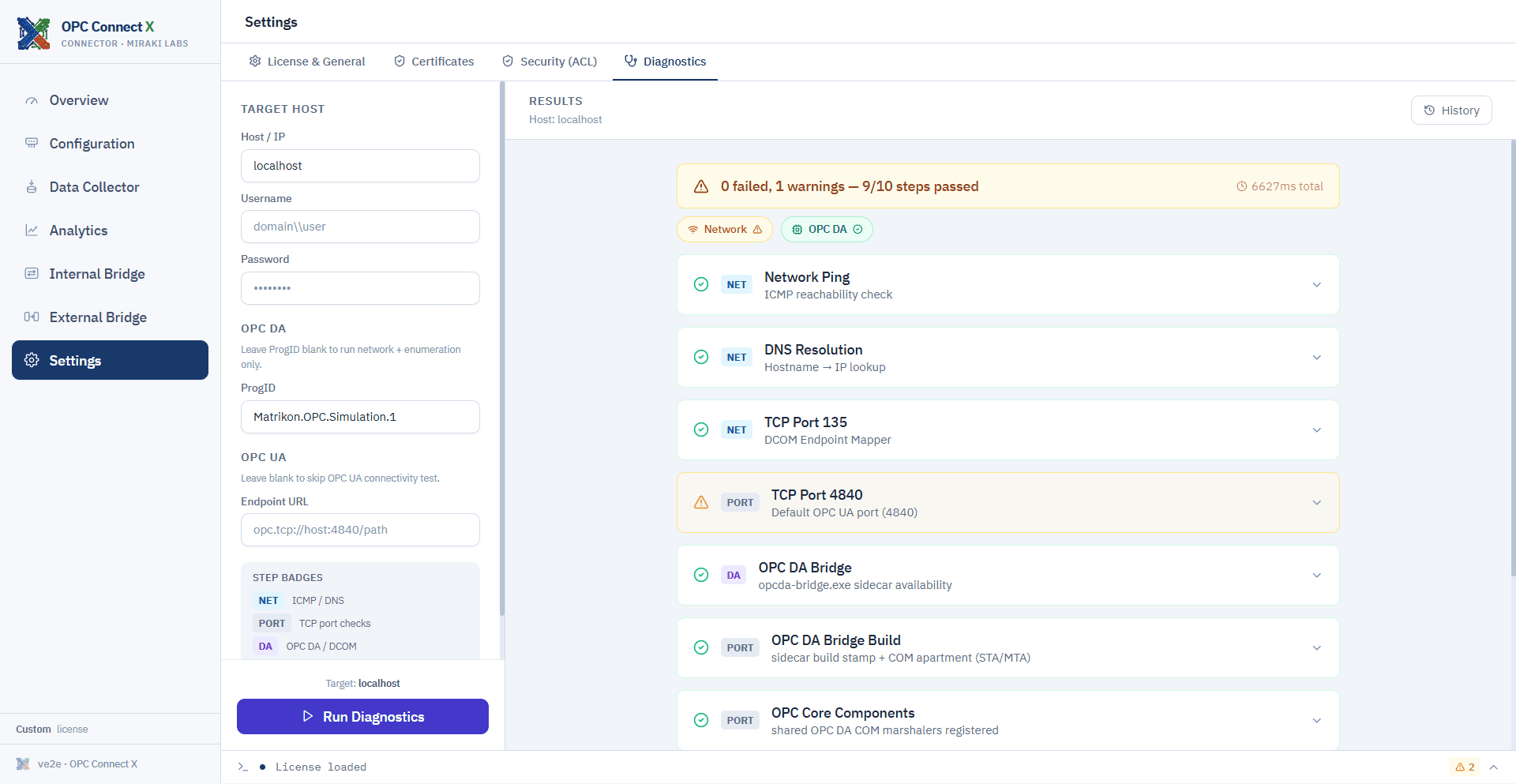Toggle the OPC DA filter chip
Viewport: 1516px width, 784px height.
(x=827, y=230)
